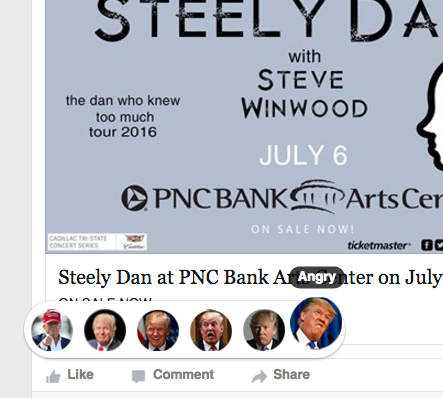Click the Cadillac Tri-State Concert Series badge

[x=97, y=242]
